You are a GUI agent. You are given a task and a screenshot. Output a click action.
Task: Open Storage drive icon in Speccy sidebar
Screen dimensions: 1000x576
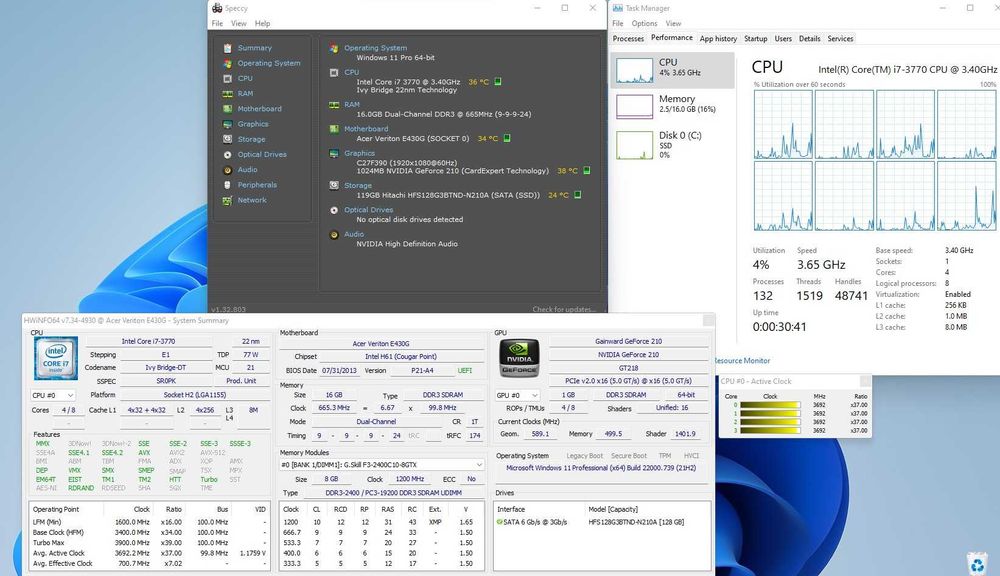coord(228,139)
